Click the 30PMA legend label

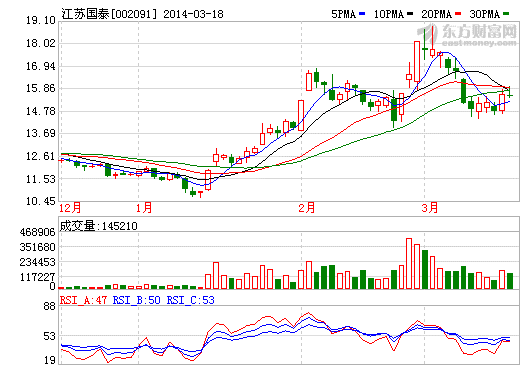coord(485,14)
